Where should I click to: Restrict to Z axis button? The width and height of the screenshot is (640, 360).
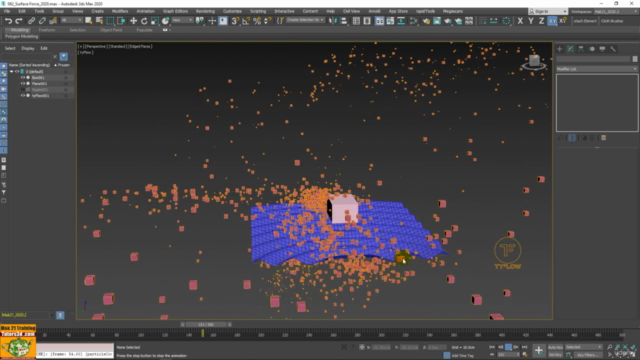point(541,21)
